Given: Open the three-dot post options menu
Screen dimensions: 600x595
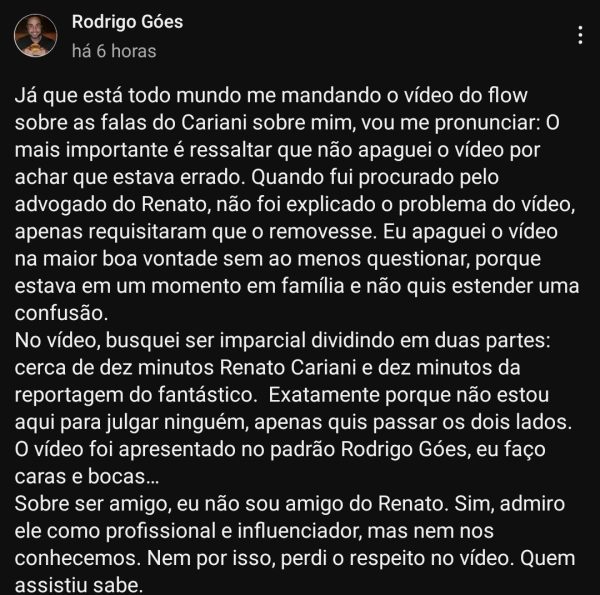Looking at the screenshot, I should 580,35.
